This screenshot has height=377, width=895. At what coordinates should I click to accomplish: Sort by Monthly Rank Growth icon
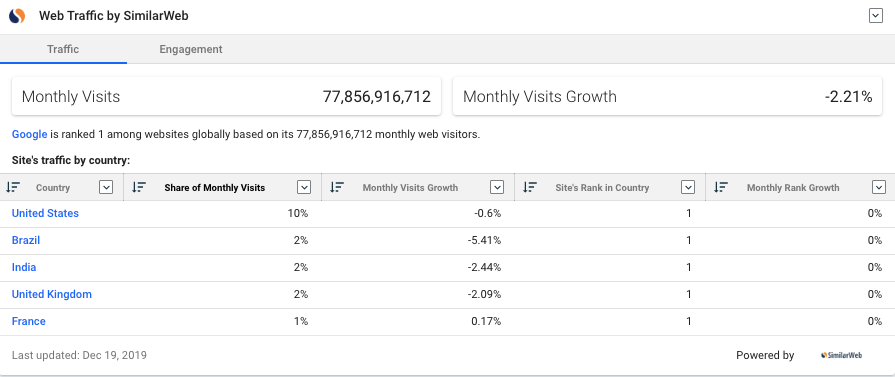pos(721,187)
